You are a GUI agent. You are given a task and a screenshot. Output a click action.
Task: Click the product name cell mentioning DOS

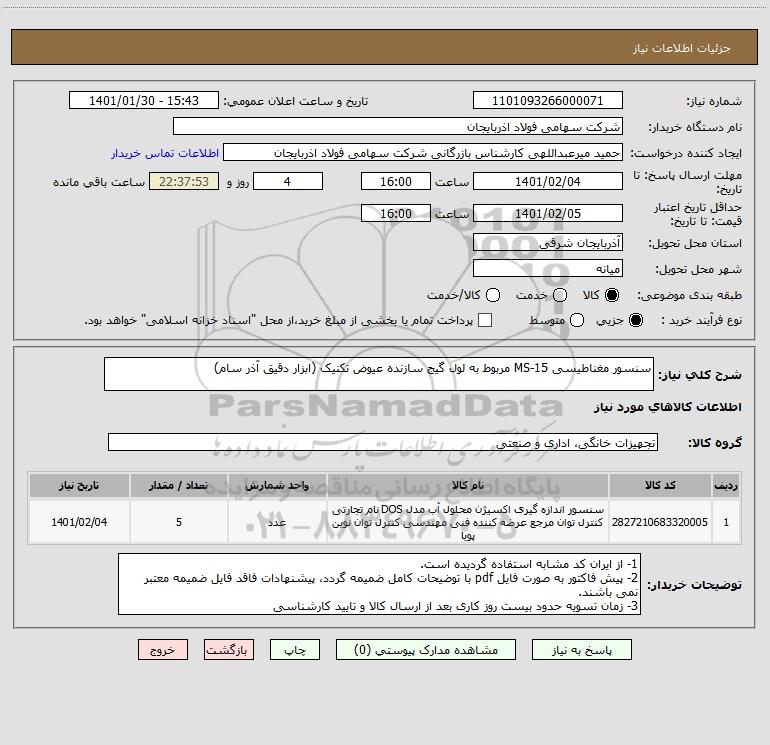pyautogui.click(x=468, y=522)
